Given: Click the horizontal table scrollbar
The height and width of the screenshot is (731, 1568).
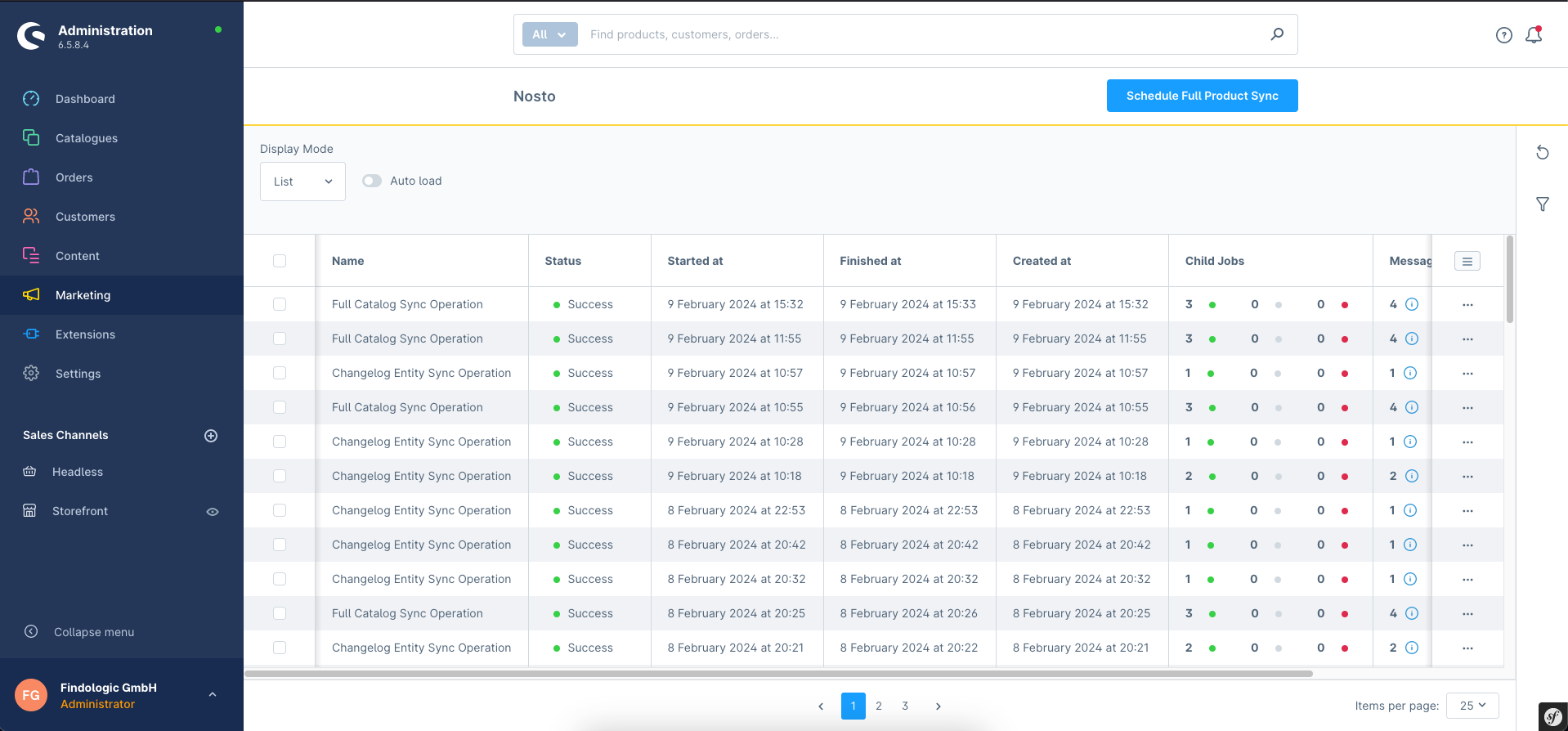Looking at the screenshot, I should pyautogui.click(x=778, y=674).
